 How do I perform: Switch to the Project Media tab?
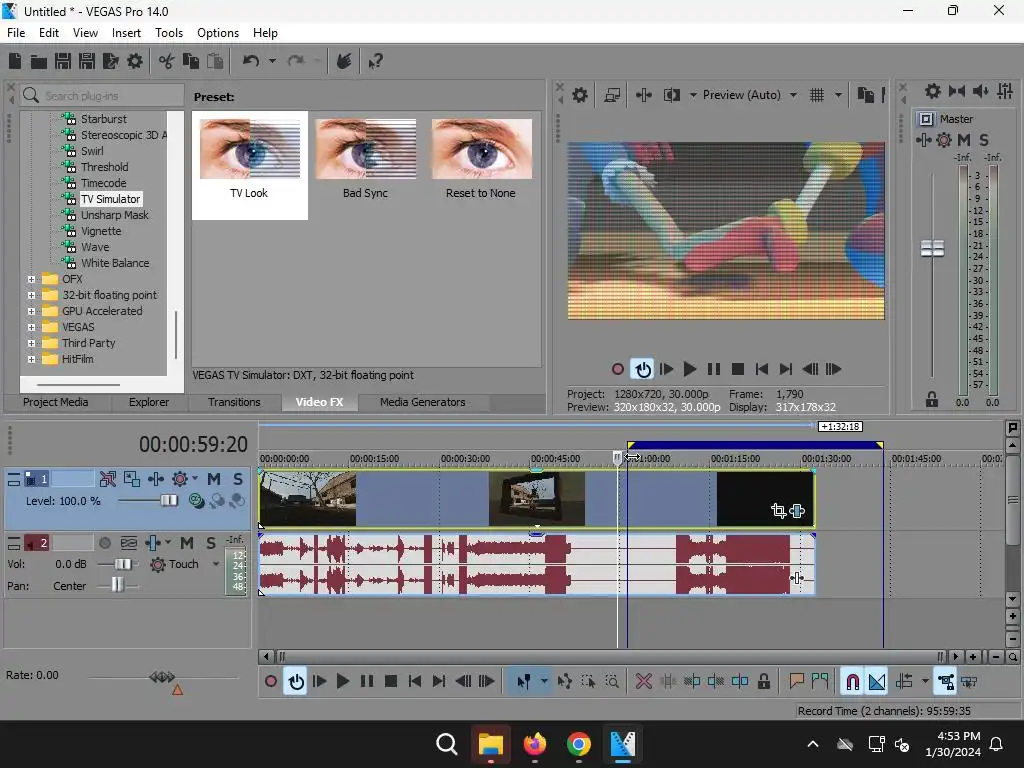point(56,402)
